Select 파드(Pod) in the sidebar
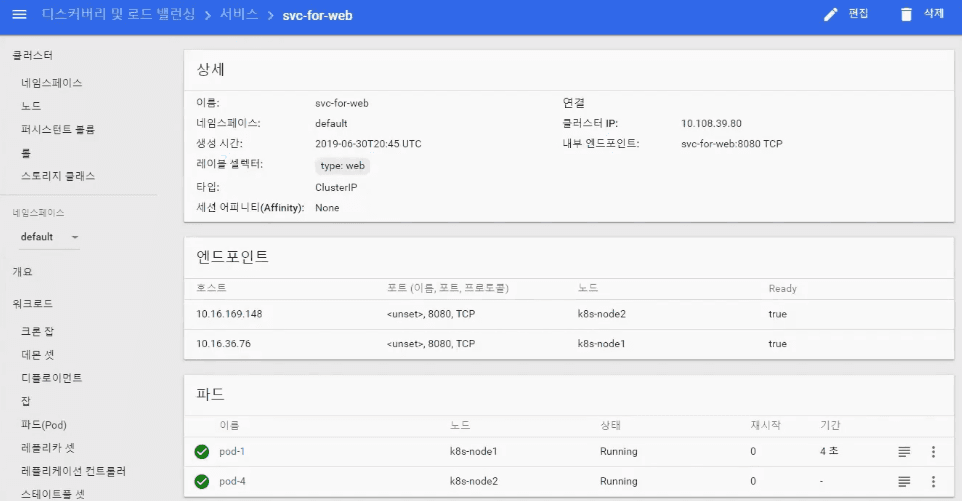 (x=44, y=425)
